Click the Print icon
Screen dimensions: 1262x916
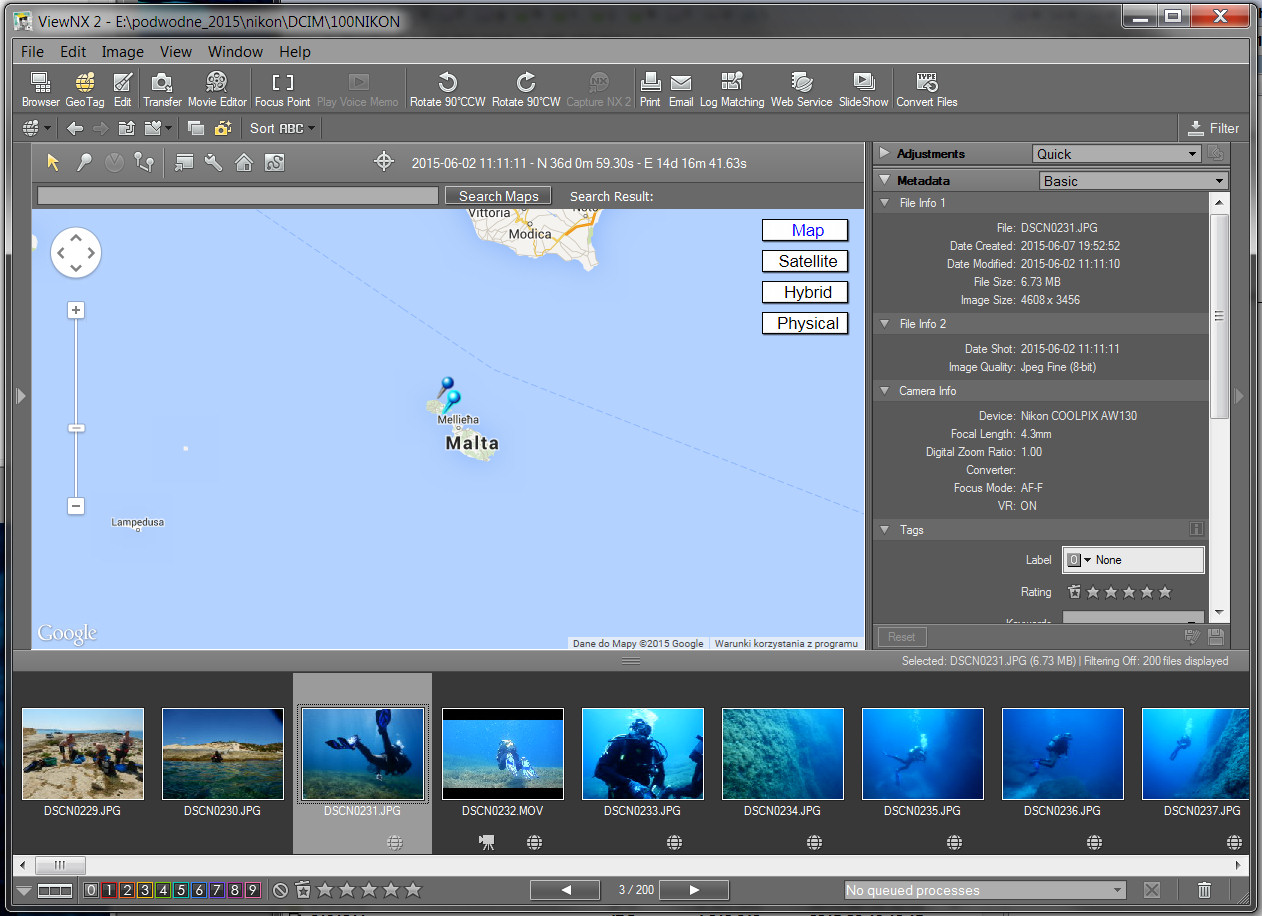[650, 89]
